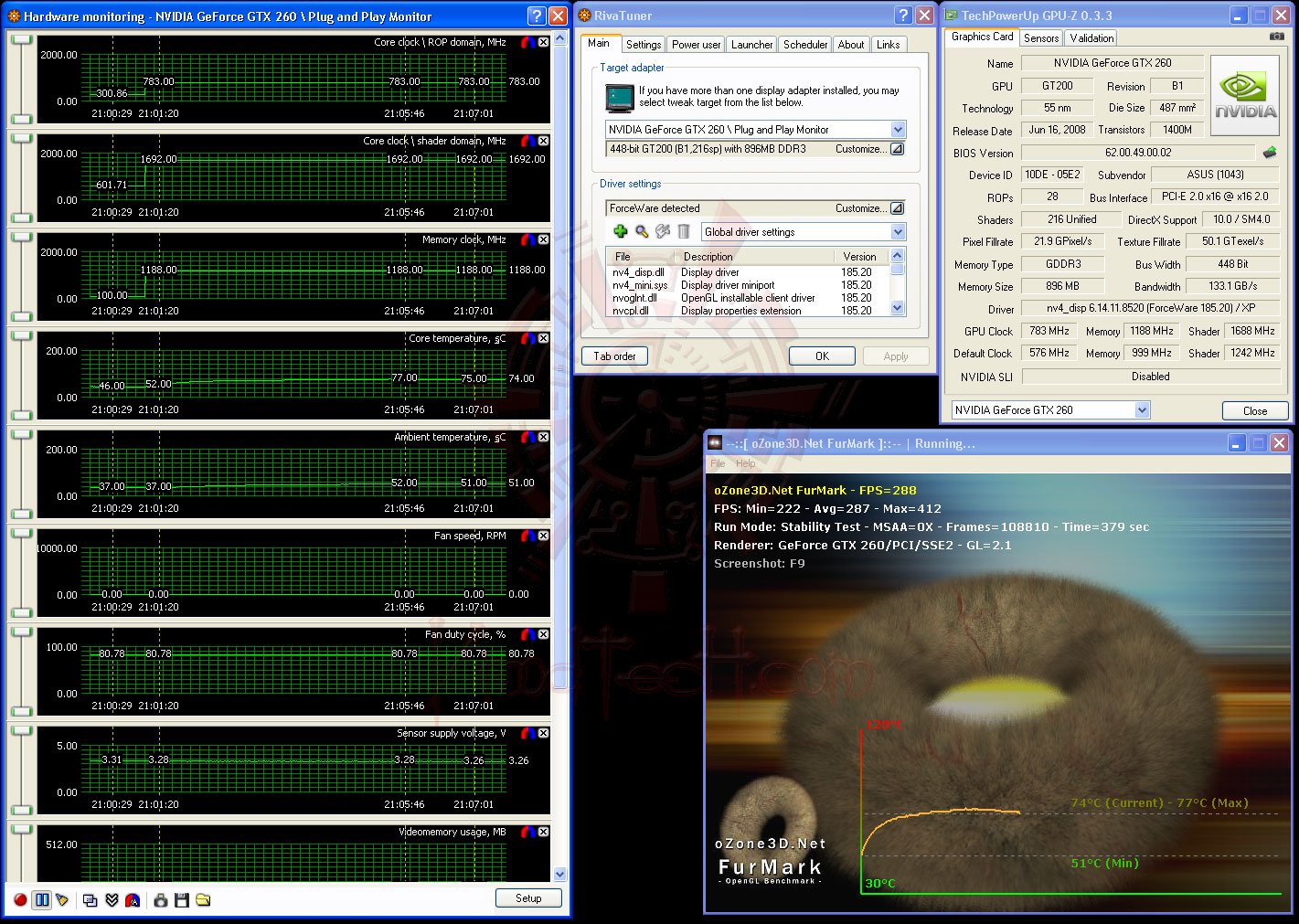Close the Ambient temperature graph
Screen dimensions: 1299x924
(x=543, y=437)
